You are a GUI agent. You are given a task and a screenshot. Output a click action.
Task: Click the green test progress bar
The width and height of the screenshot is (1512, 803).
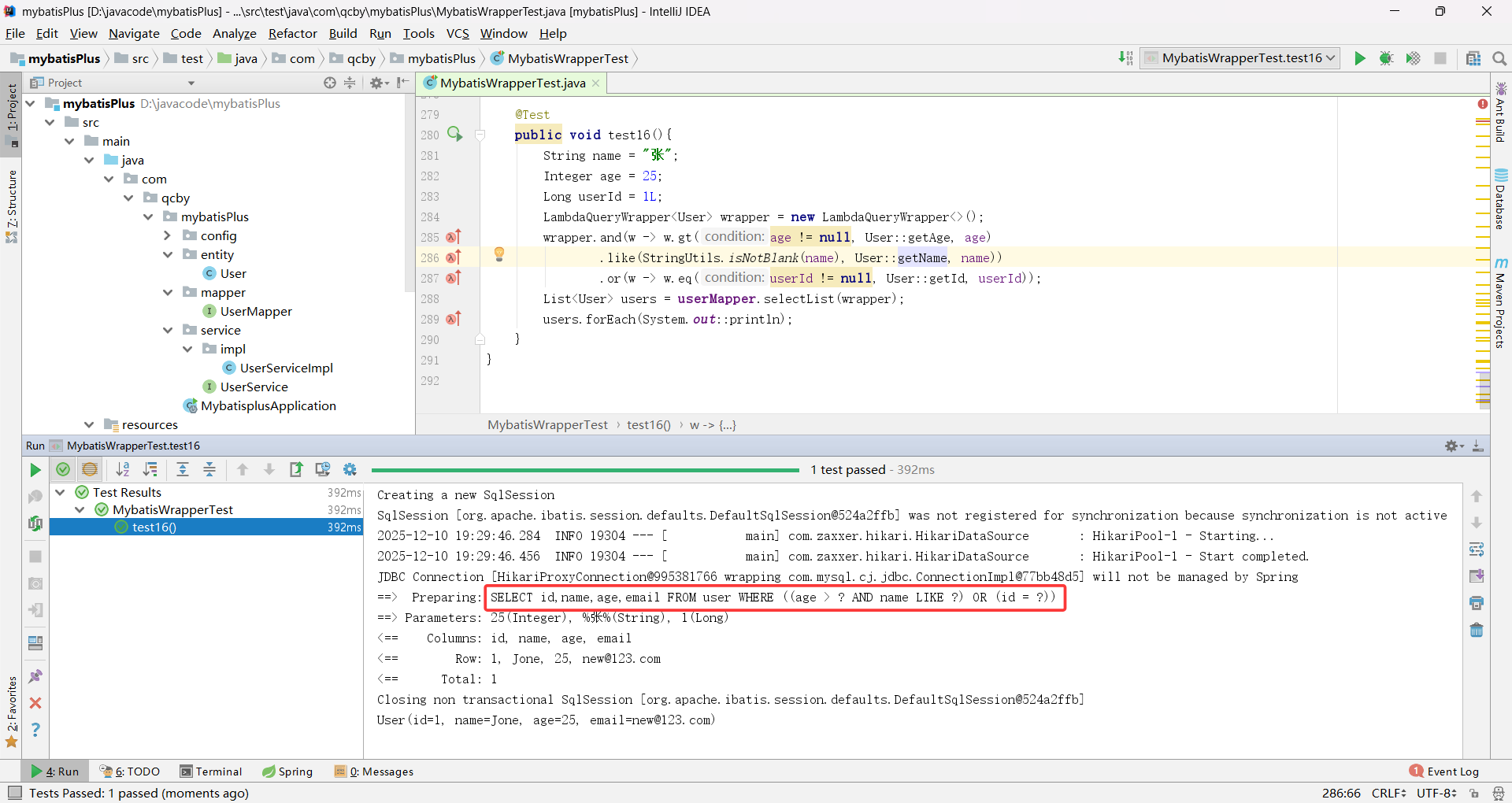[x=585, y=470]
